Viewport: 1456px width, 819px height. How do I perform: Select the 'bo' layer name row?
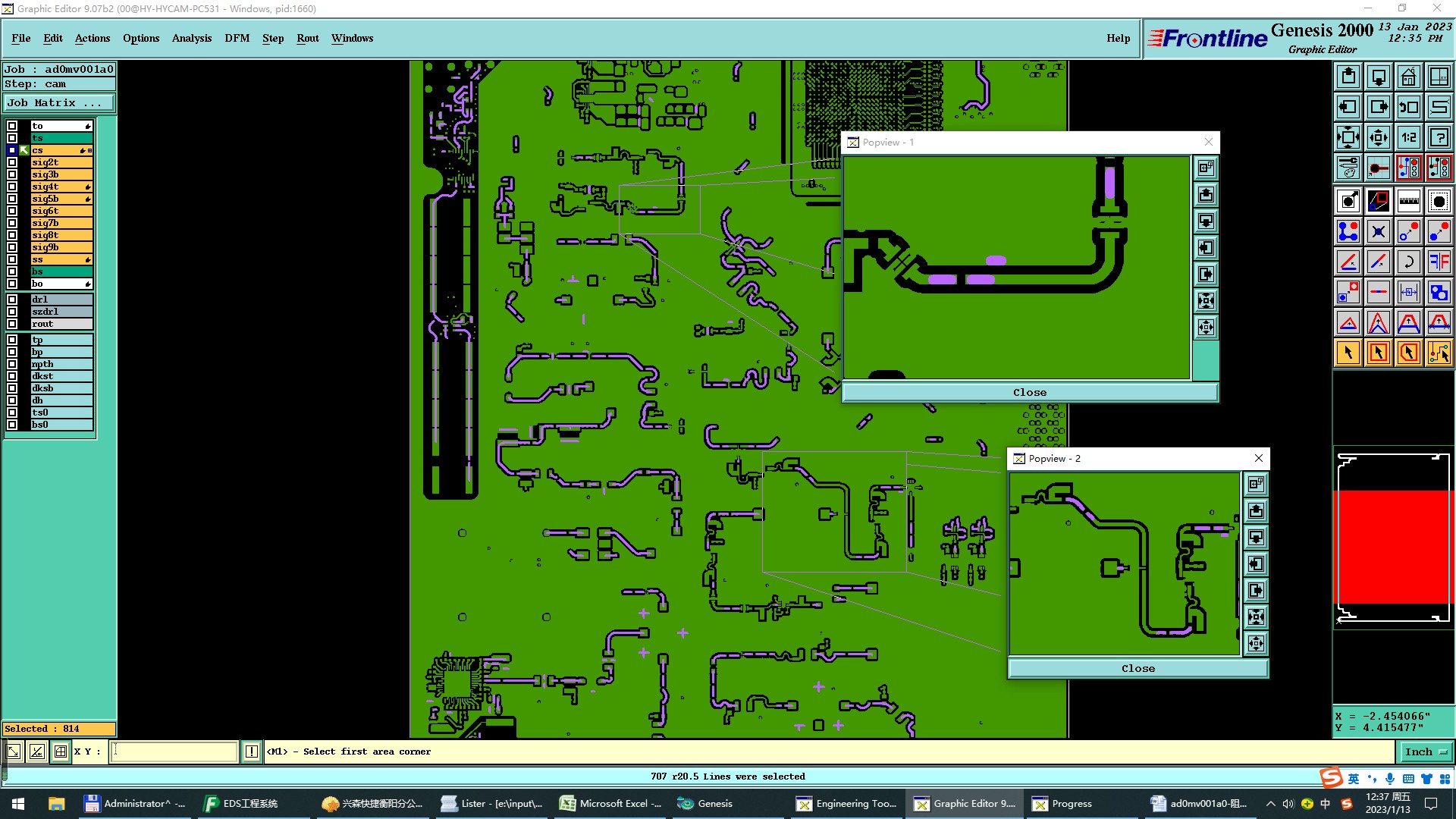(x=61, y=284)
